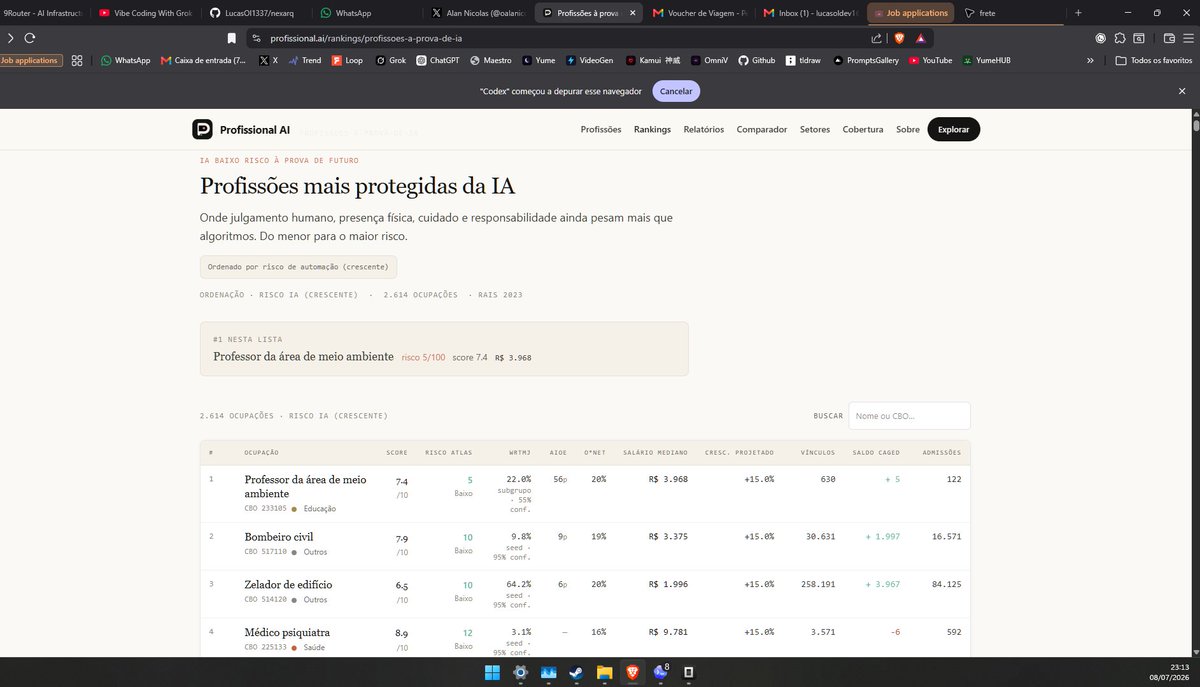Open the Github bookmark
The image size is (1200, 687).
pyautogui.click(x=757, y=60)
